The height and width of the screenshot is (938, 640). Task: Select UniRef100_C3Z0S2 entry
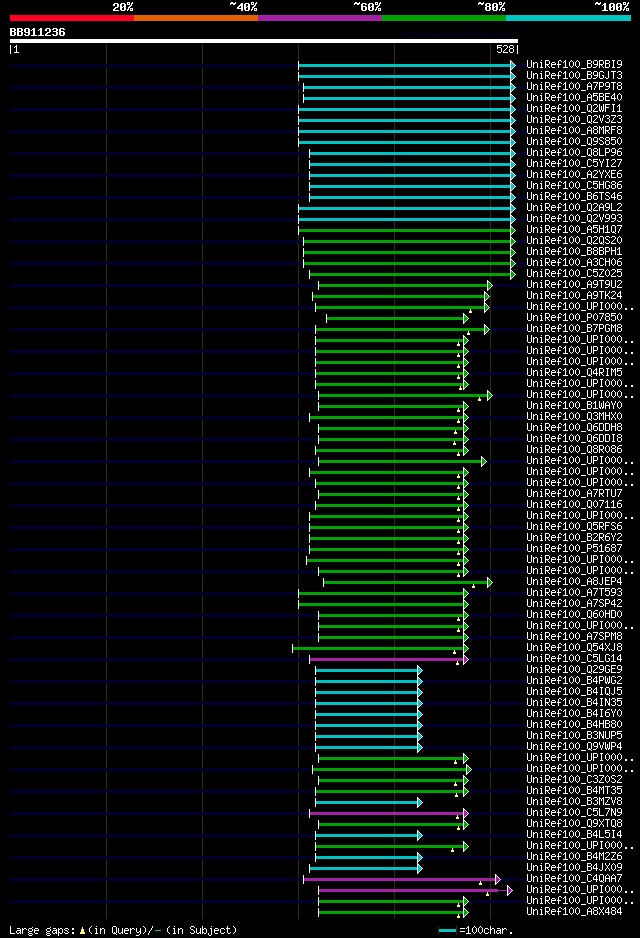point(574,779)
